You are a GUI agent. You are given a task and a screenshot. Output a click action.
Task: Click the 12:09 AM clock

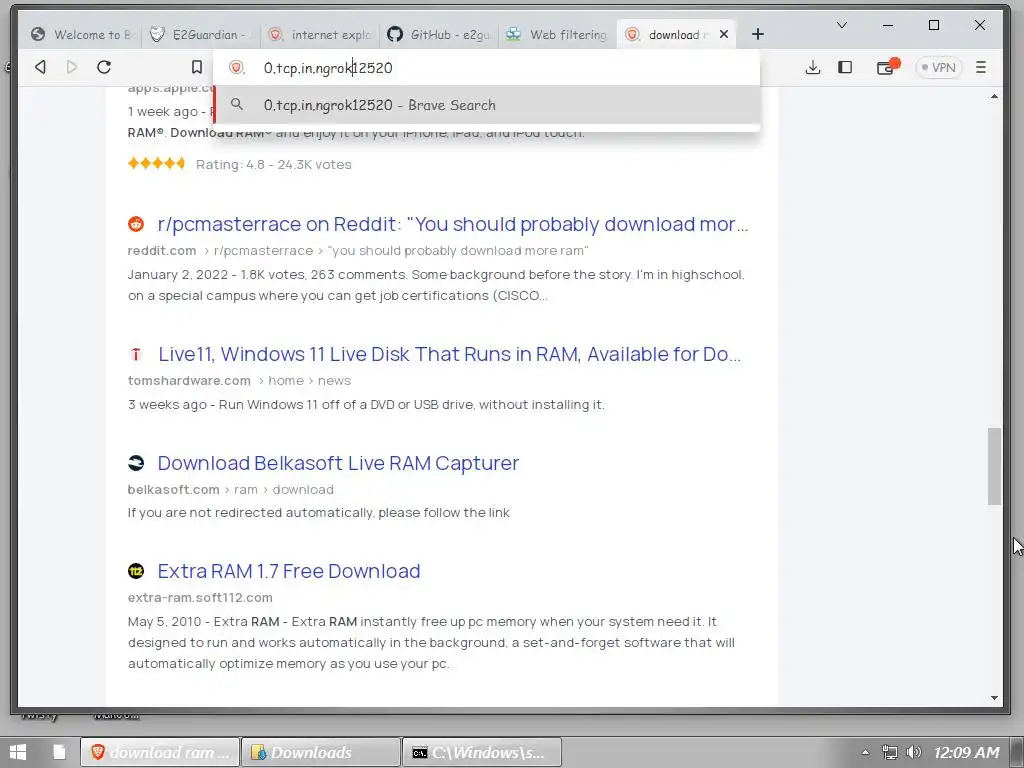pyautogui.click(x=967, y=752)
